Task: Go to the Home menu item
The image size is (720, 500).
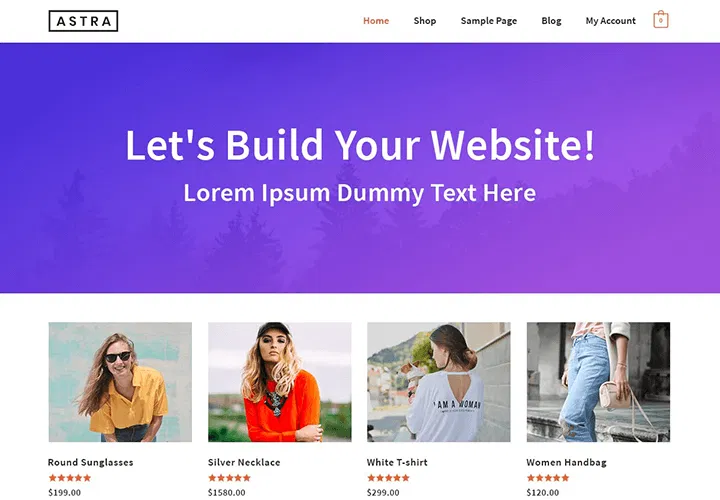Action: point(376,21)
